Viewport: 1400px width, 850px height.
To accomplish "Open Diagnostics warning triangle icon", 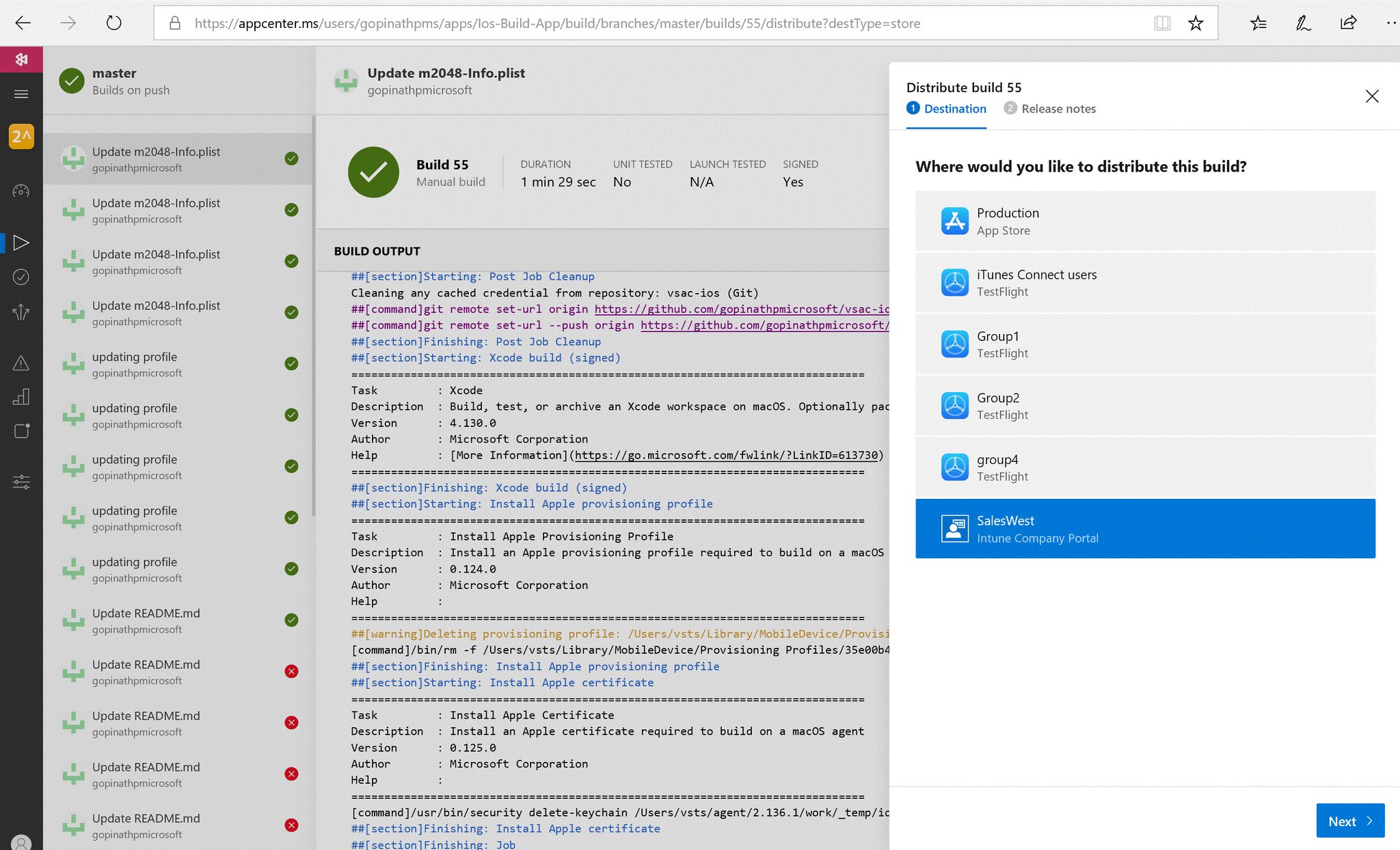I will coord(21,363).
